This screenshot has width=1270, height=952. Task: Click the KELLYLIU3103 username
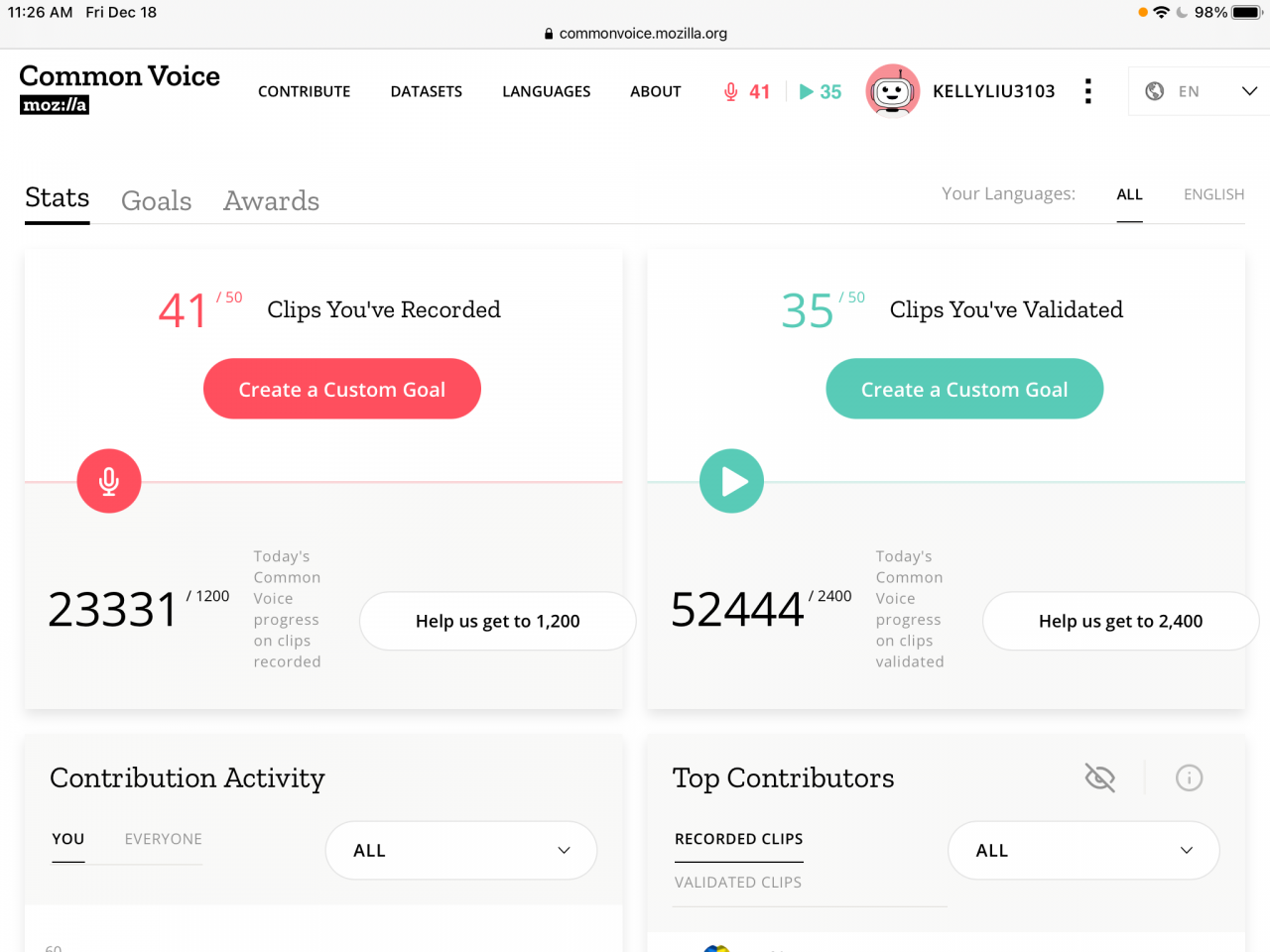993,91
